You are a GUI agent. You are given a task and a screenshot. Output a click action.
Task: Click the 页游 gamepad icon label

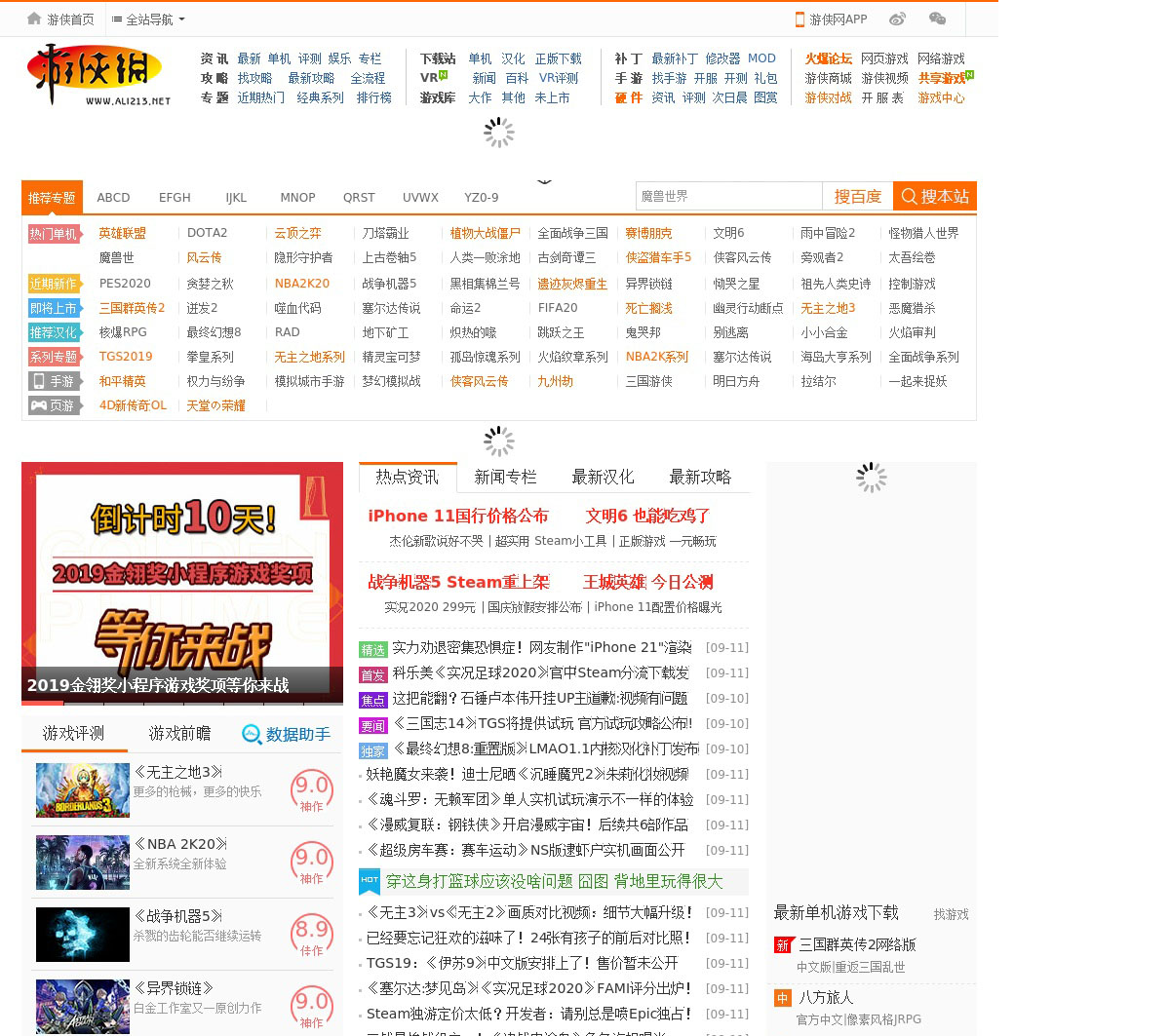coord(54,405)
